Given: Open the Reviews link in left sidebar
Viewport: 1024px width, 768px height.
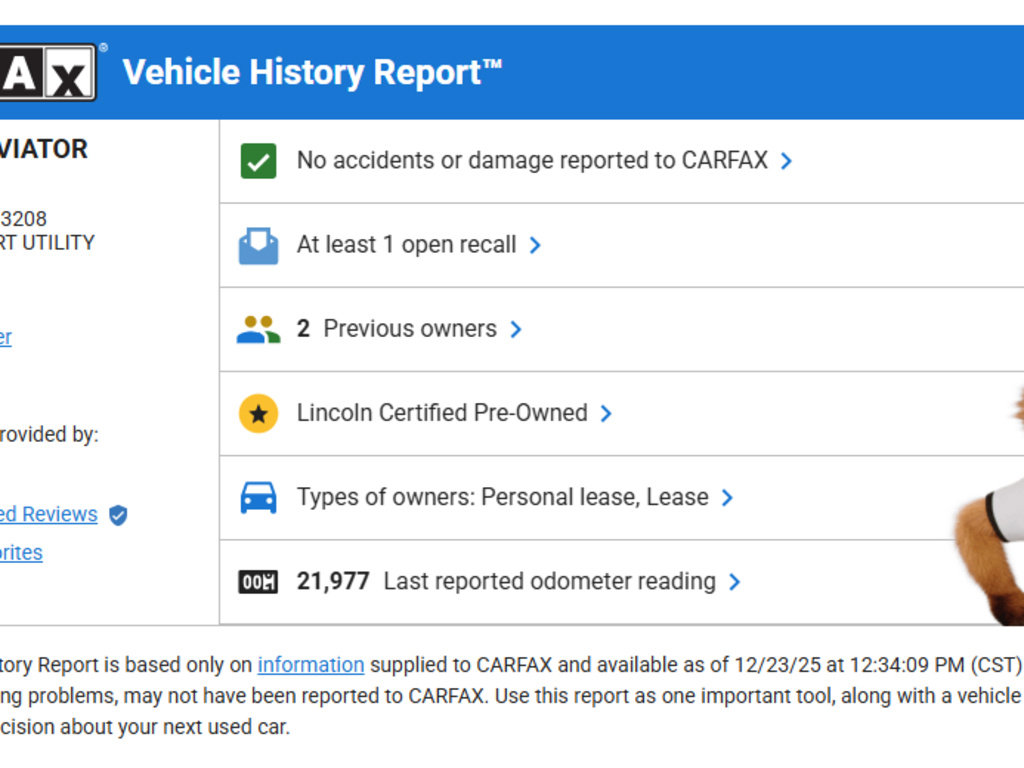Looking at the screenshot, I should click(48, 514).
